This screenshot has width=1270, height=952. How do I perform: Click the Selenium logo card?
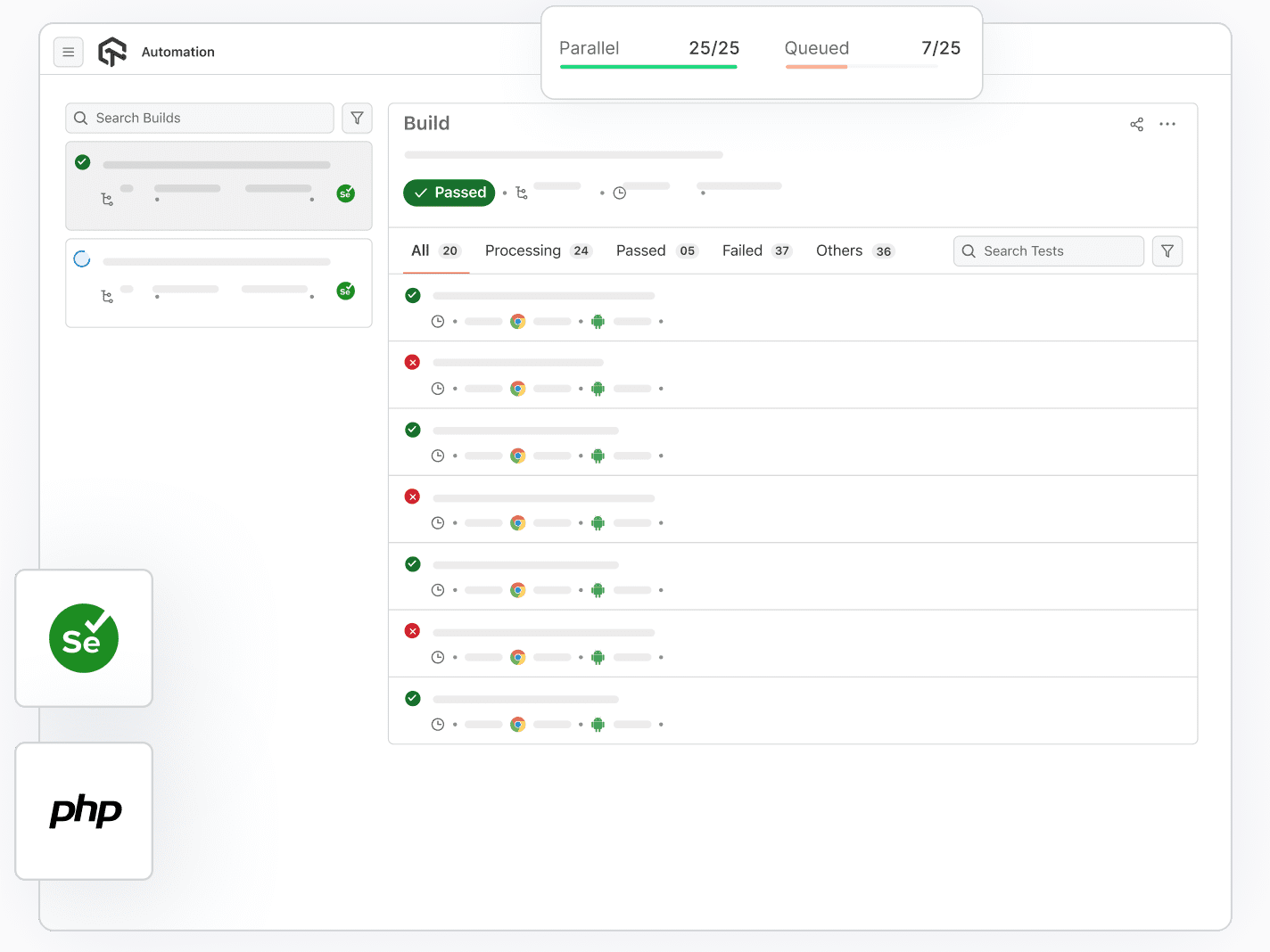[83, 637]
